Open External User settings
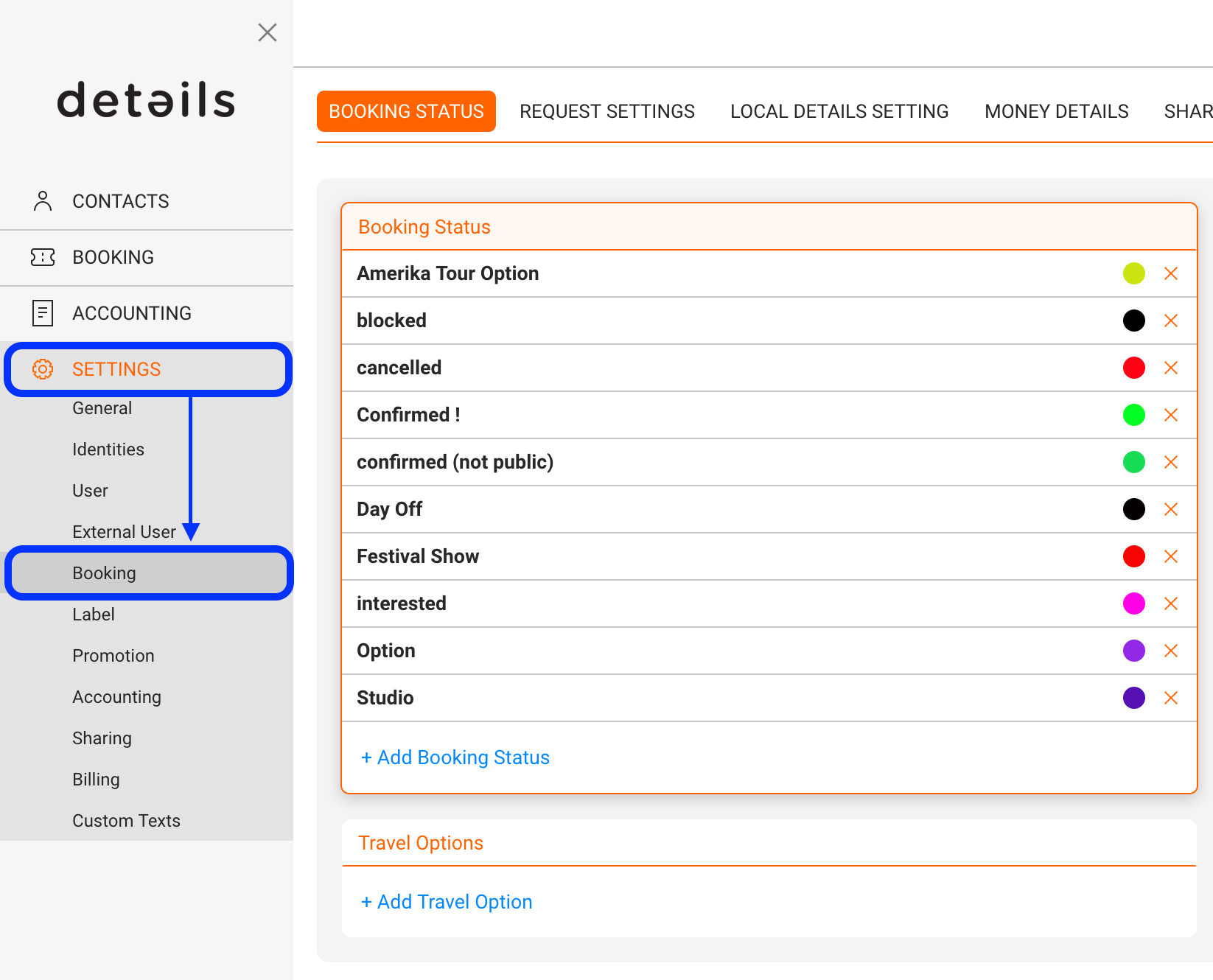The width and height of the screenshot is (1213, 980). pos(124,531)
